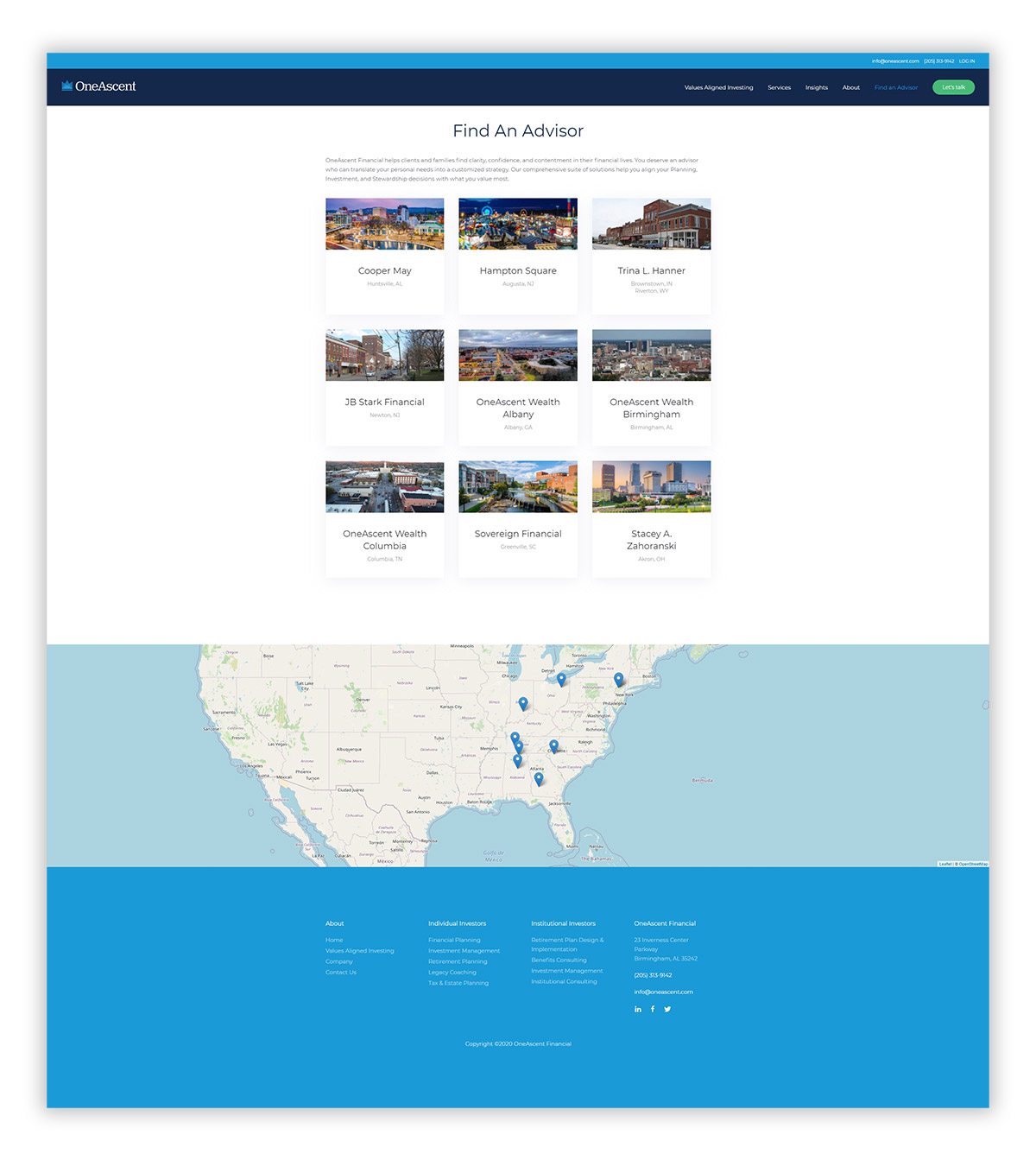Click the Huntsville, AL location text
Screen dimensions: 1036x1160
click(x=385, y=284)
